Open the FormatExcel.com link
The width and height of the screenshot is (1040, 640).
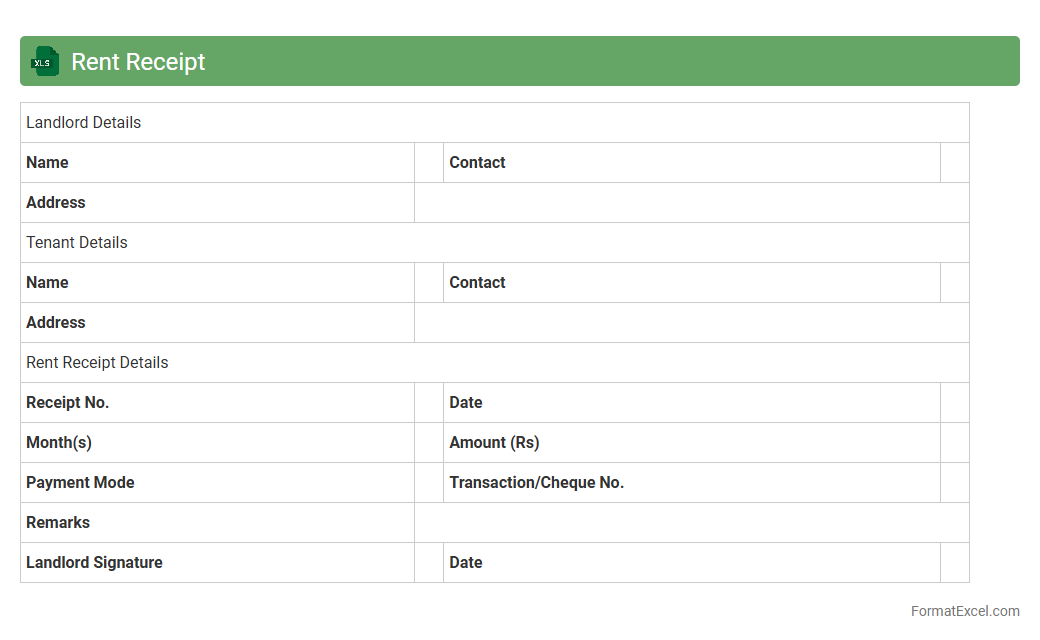pos(965,611)
